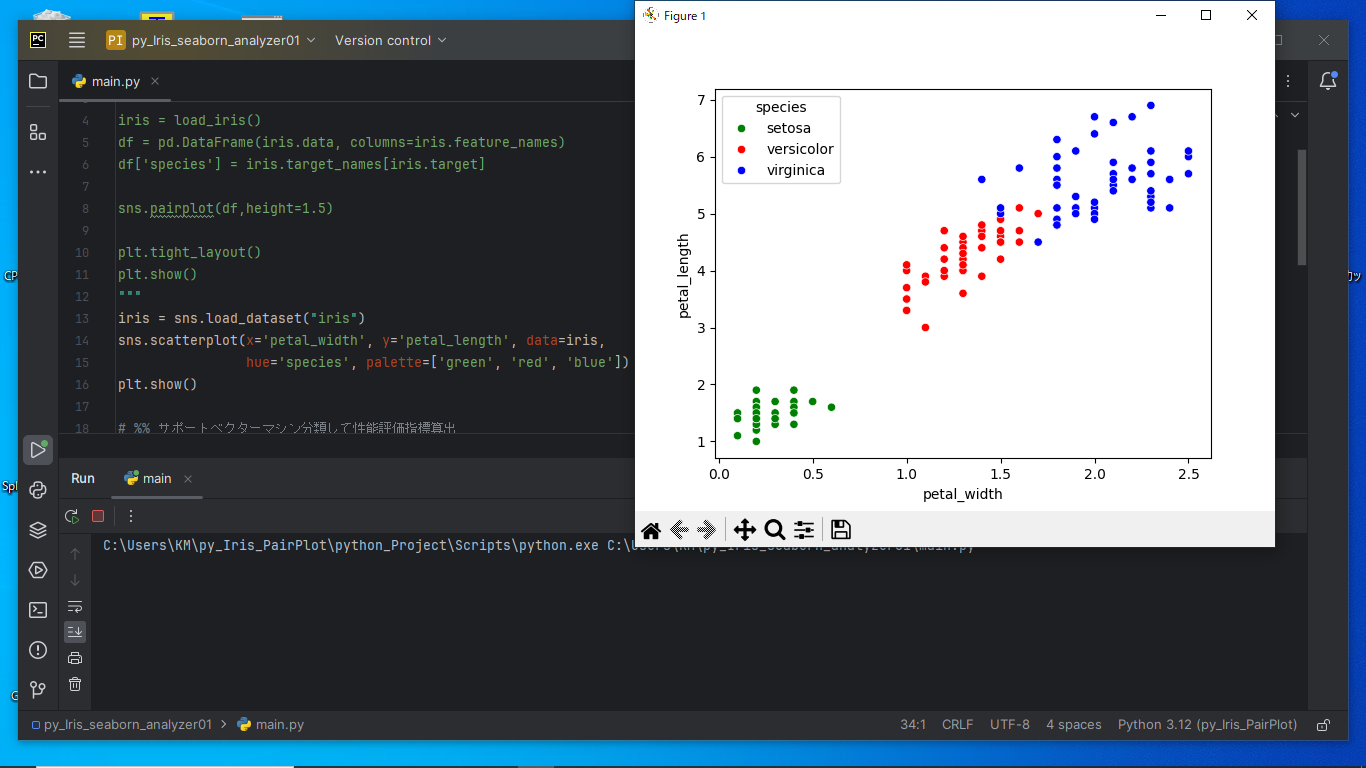Screen dimensions: 1366x768
Task: Go forward to next view in Figure 1
Action: point(707,530)
